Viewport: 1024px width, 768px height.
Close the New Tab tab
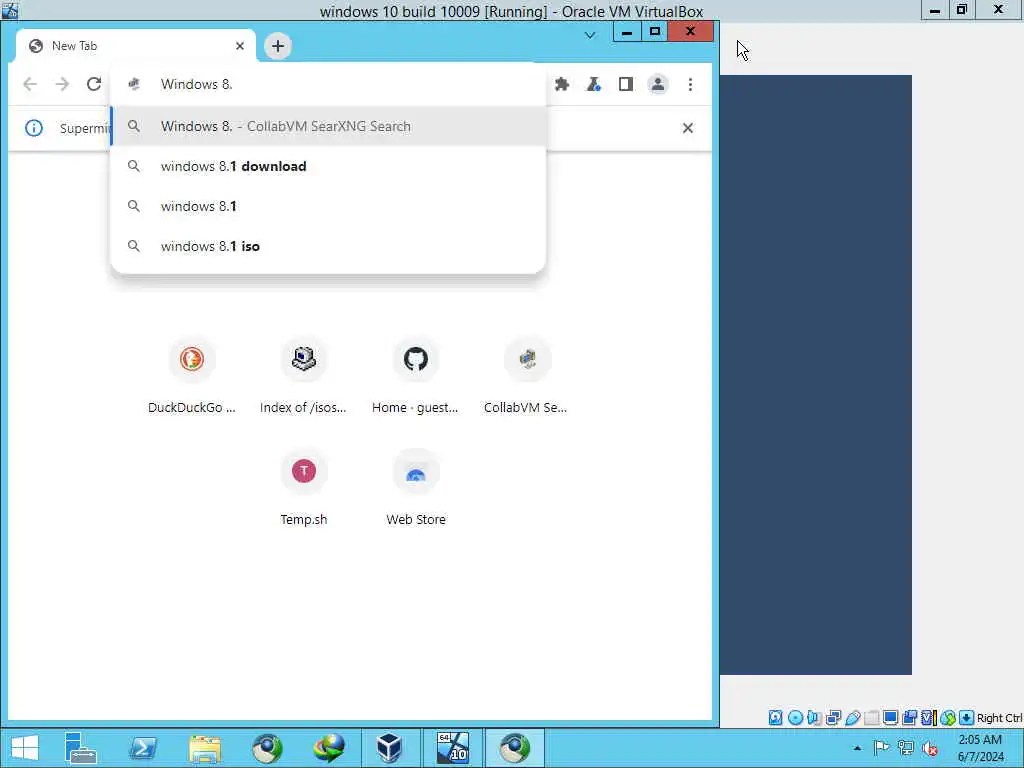tap(240, 46)
